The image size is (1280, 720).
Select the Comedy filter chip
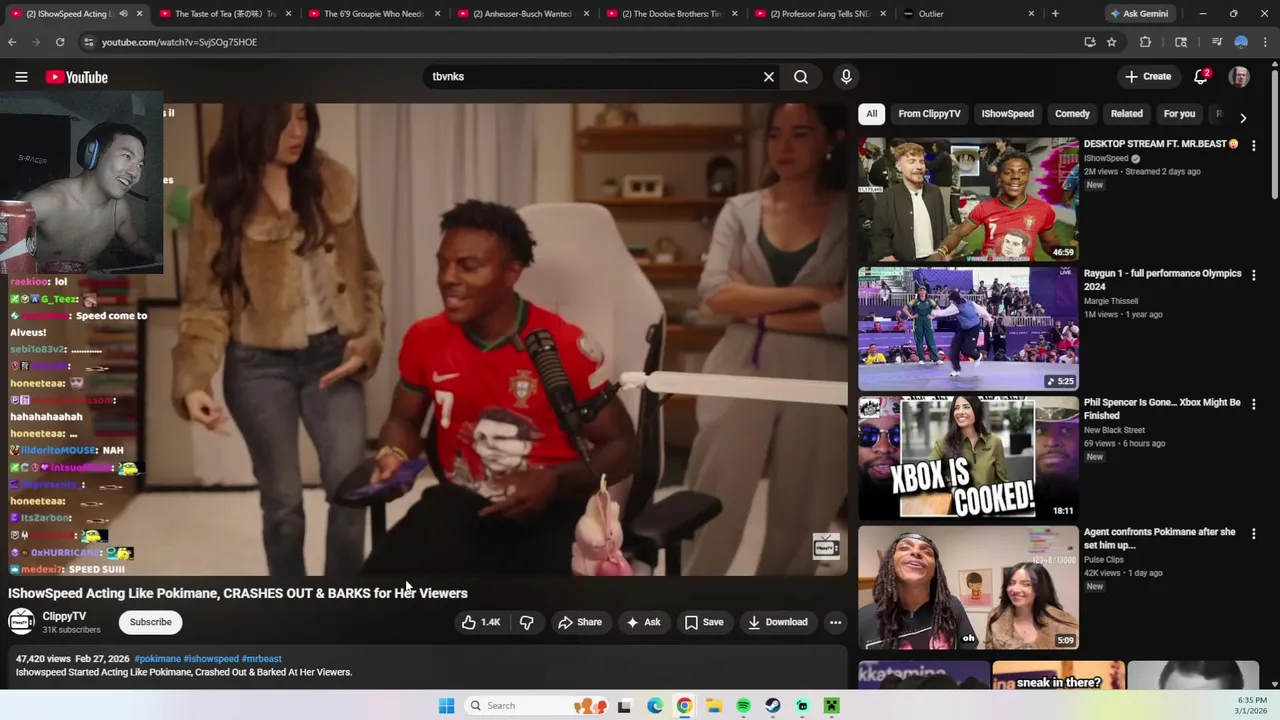pos(1072,114)
